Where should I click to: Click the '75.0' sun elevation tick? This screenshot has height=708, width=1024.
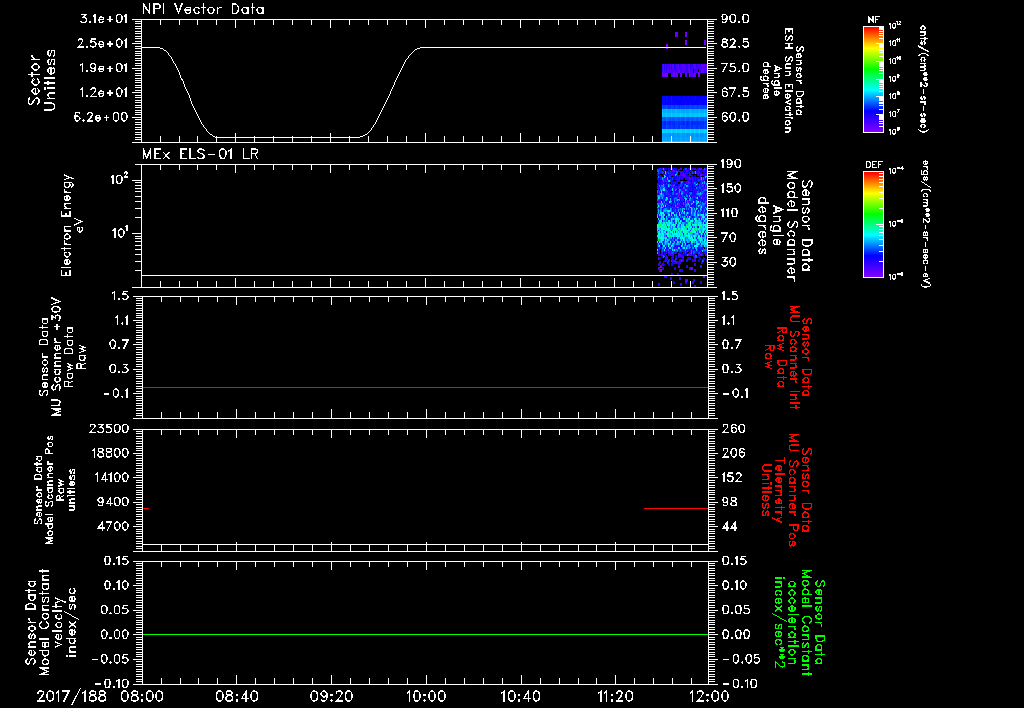pyautogui.click(x=735, y=68)
